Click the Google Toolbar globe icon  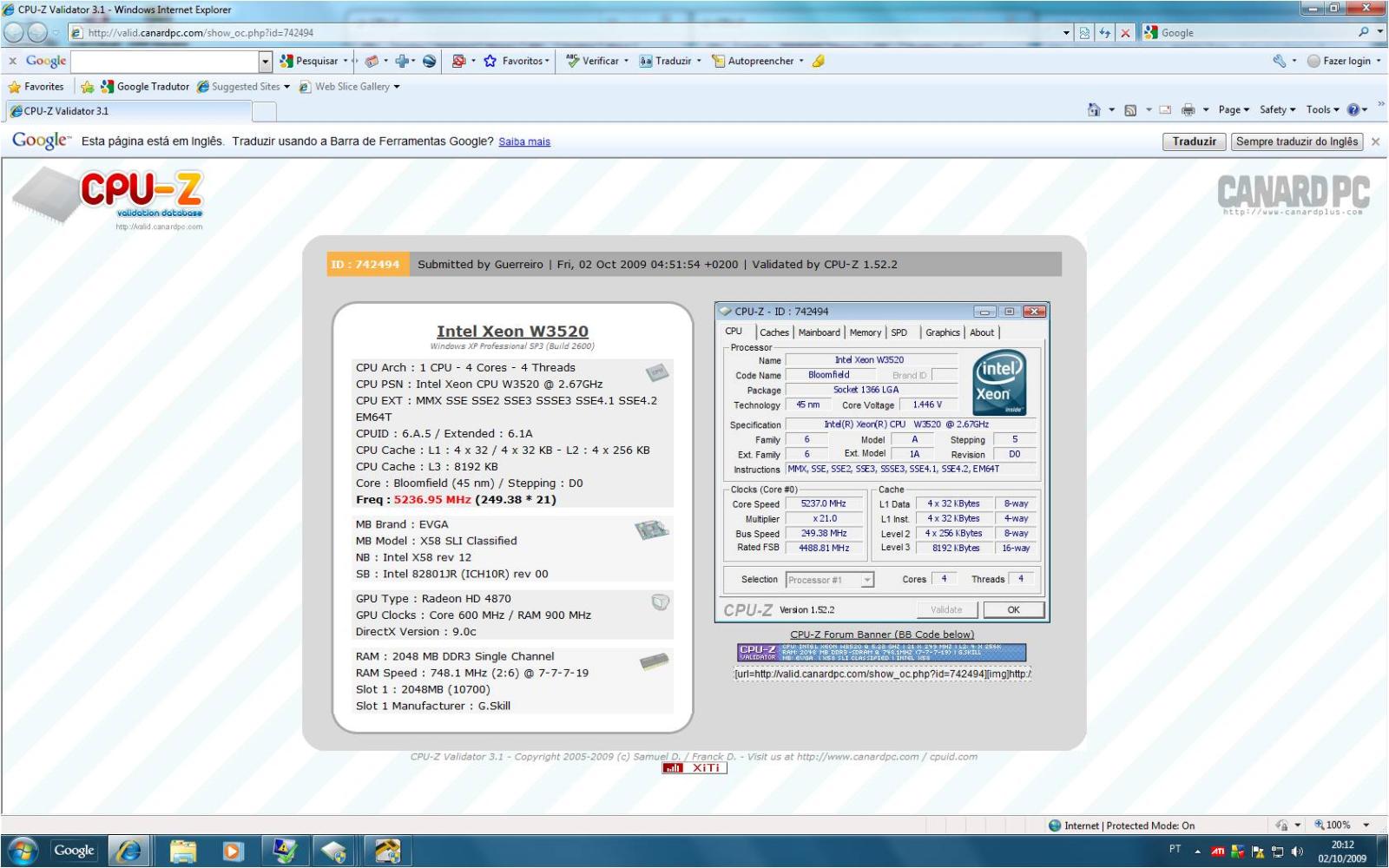(429, 61)
